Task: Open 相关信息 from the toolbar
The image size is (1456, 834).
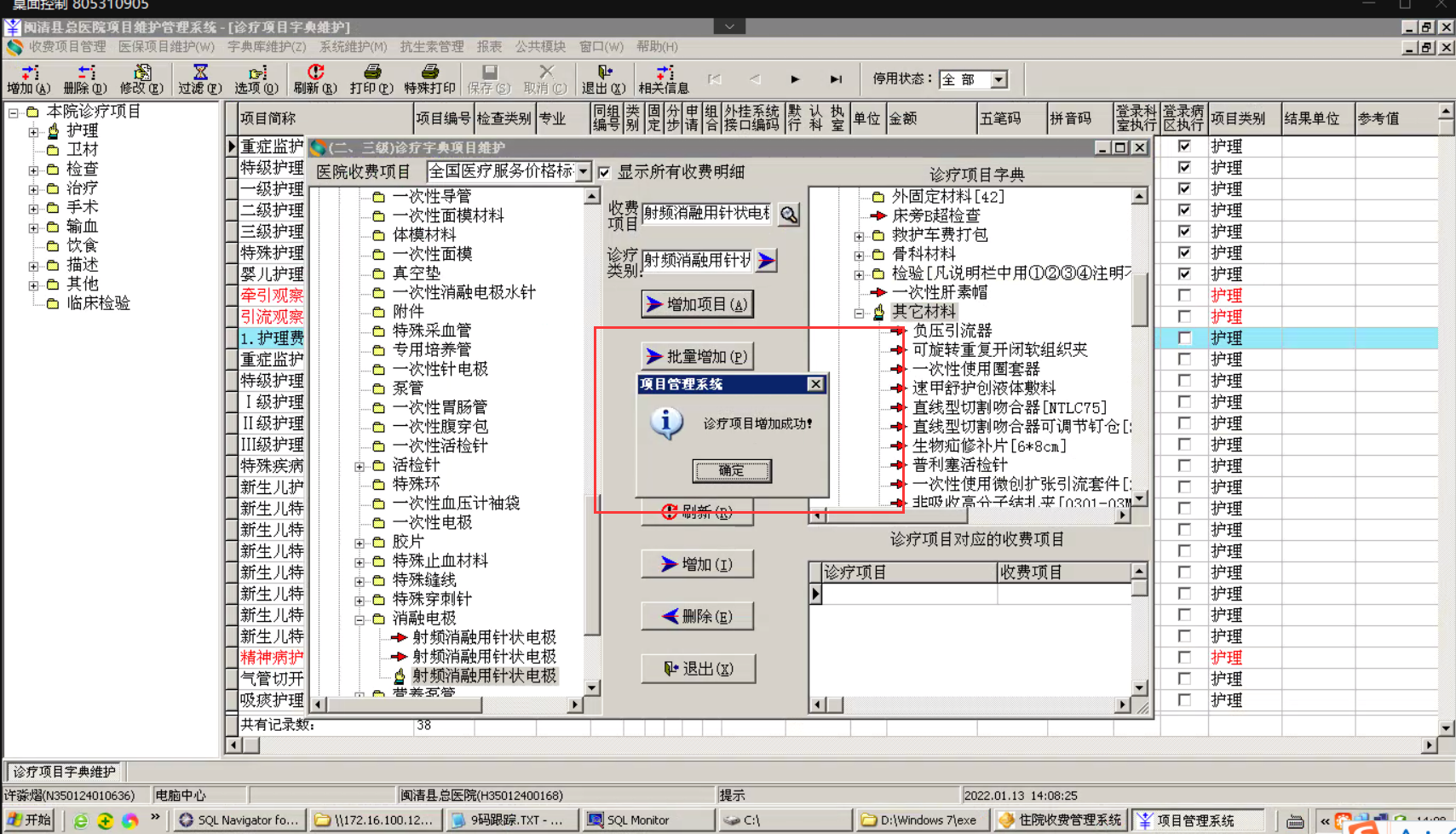Action: [664, 79]
